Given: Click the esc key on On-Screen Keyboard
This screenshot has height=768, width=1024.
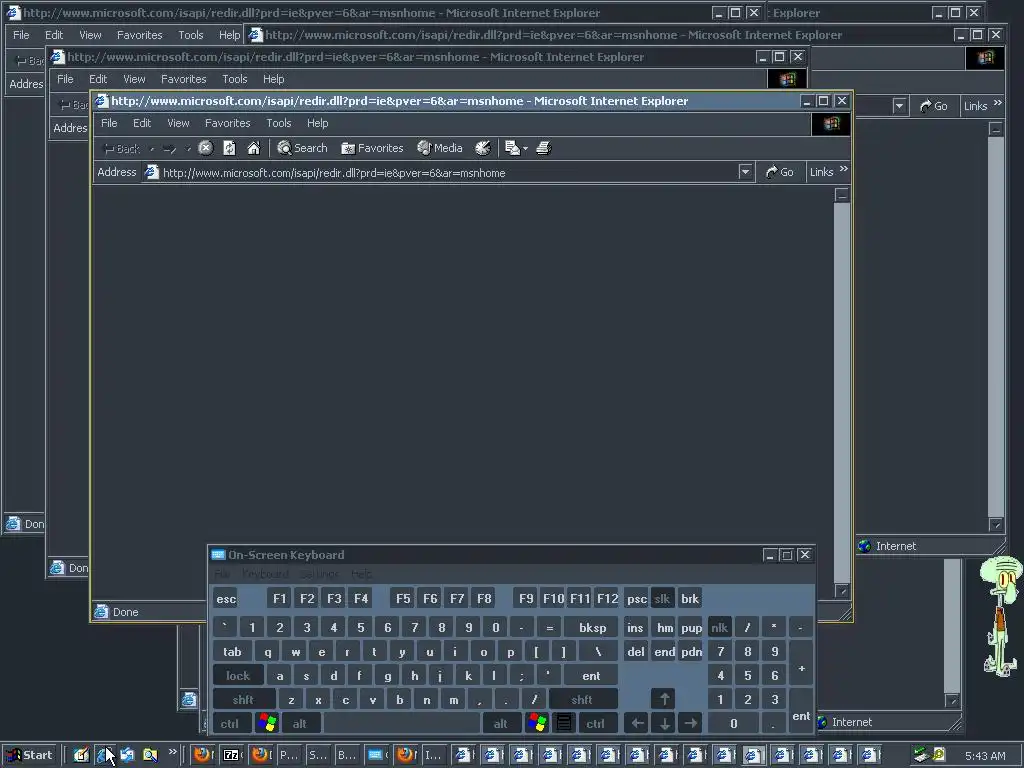Looking at the screenshot, I should [x=226, y=598].
